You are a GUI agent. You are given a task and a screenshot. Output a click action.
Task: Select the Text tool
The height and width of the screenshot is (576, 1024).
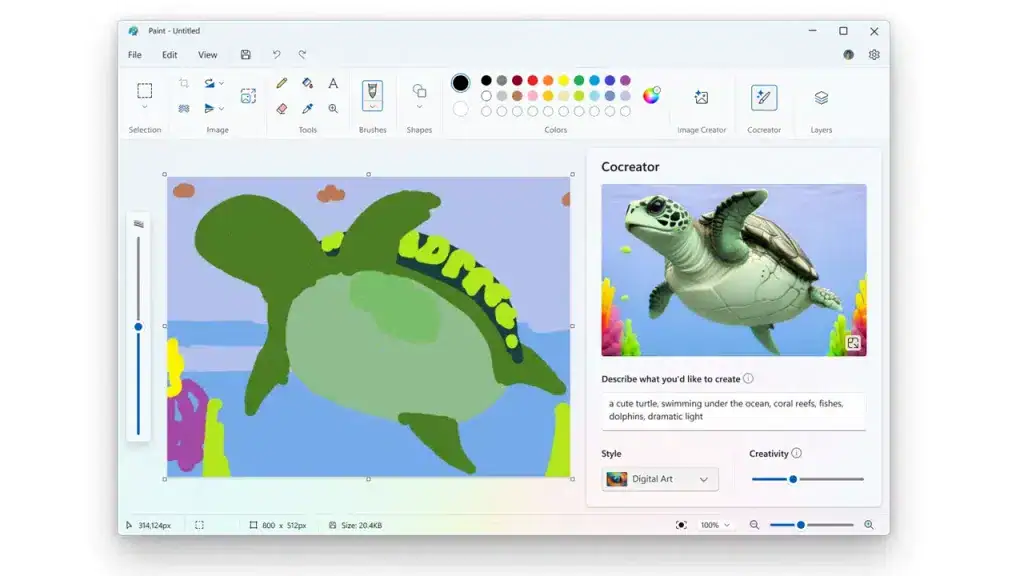pos(333,84)
